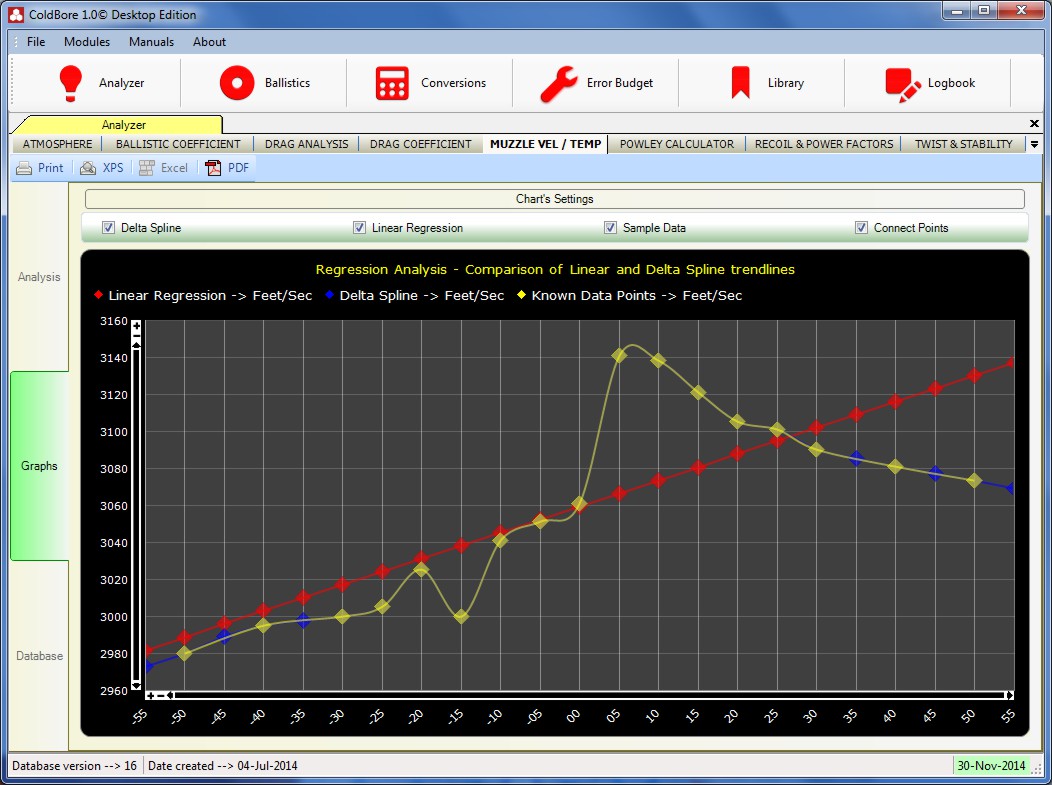Click the 'Known Data Points -> Feet/Sec' legend text

tap(637, 295)
